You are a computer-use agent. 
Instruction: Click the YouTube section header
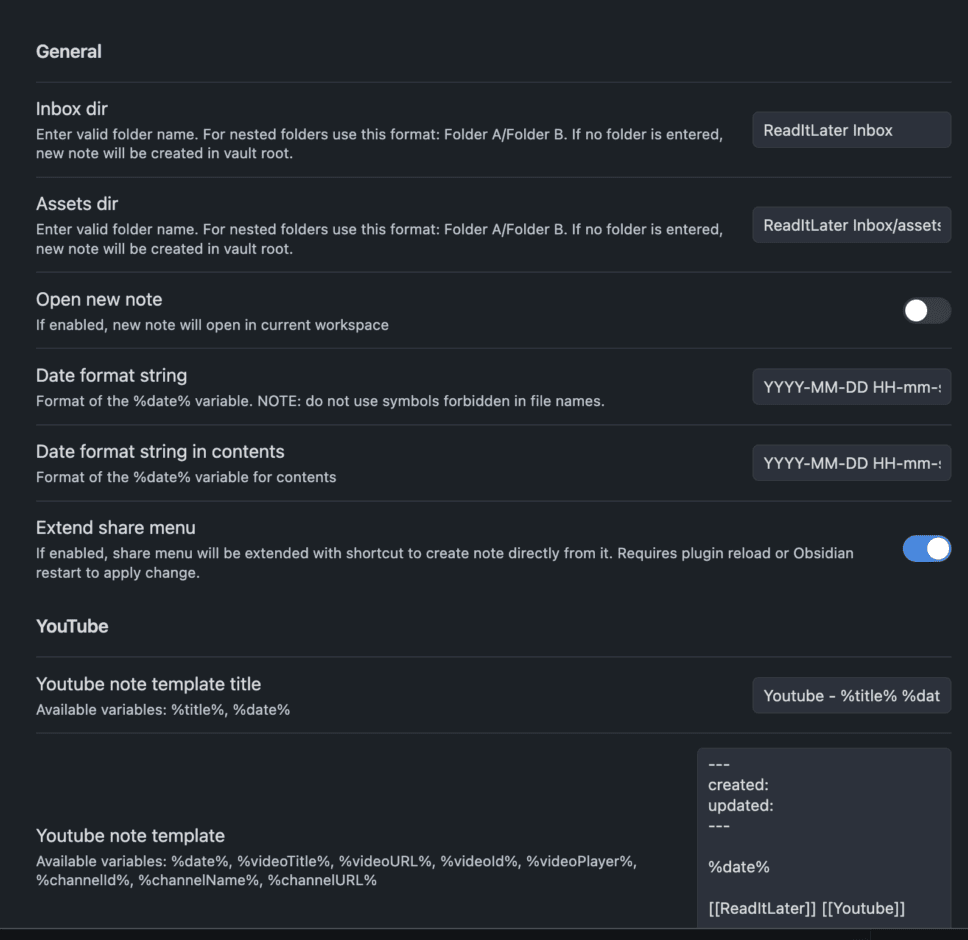(x=71, y=626)
